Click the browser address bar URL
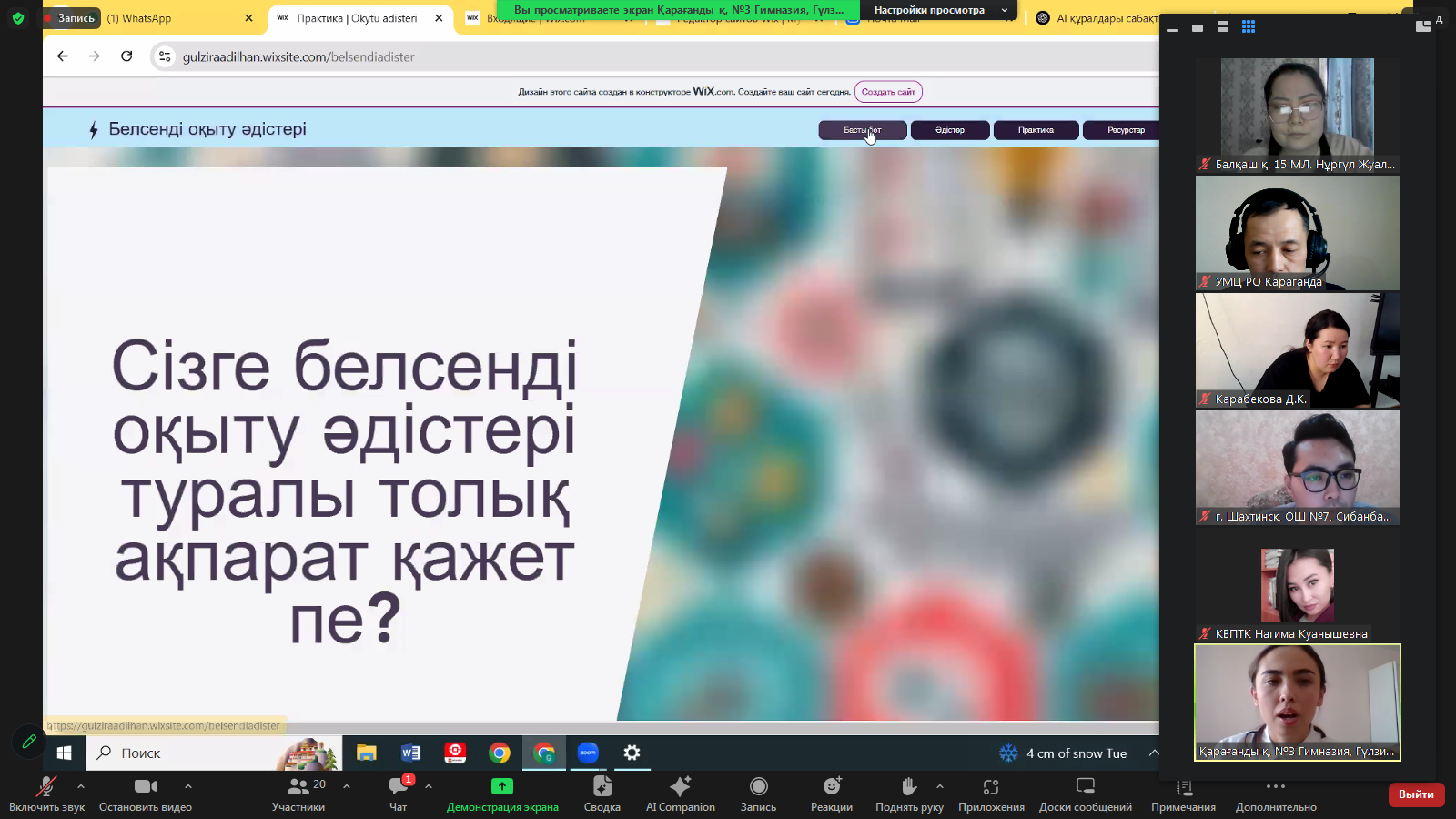The height and width of the screenshot is (819, 1456). (298, 56)
